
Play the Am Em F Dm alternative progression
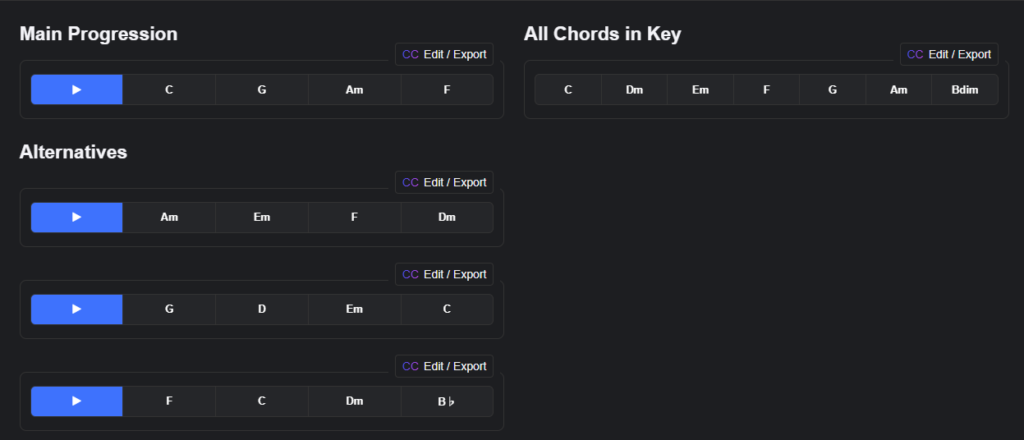coord(77,217)
